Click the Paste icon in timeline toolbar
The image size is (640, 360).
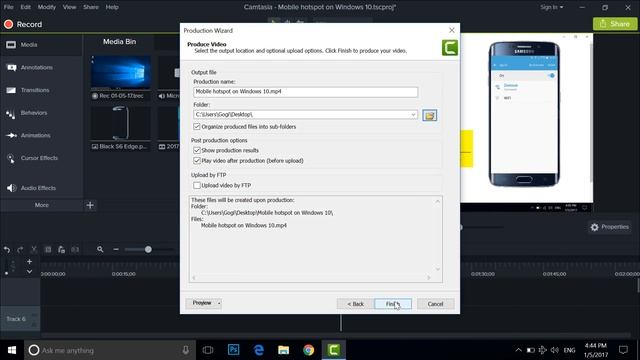coord(61,249)
